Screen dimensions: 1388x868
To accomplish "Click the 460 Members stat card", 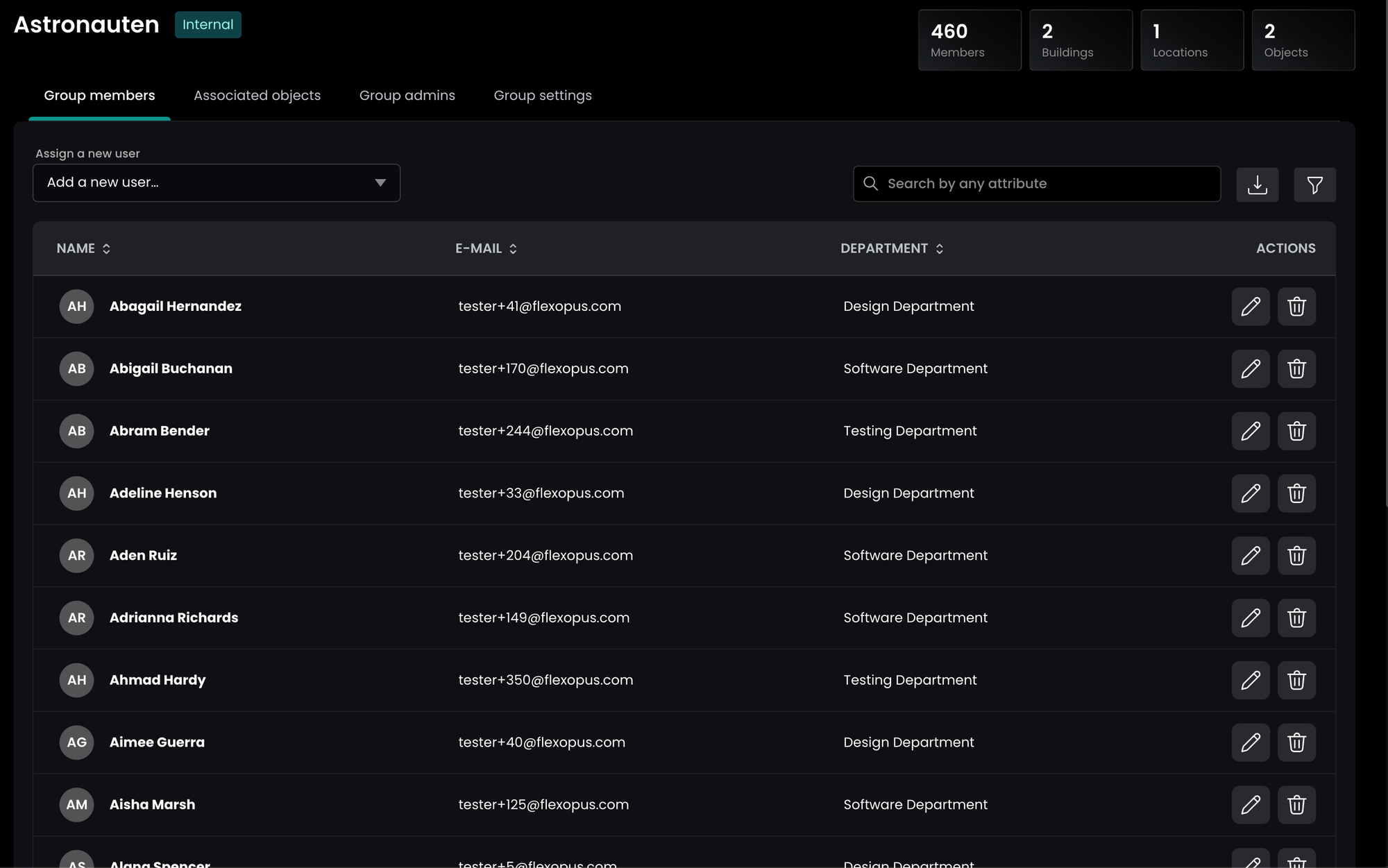I will click(x=969, y=40).
